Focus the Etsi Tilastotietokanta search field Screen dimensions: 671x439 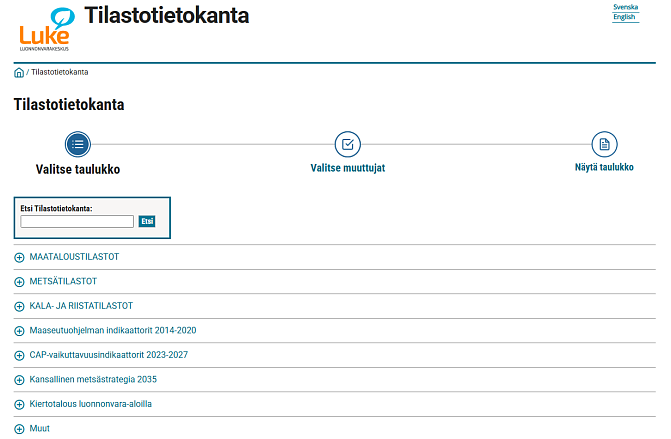(77, 221)
